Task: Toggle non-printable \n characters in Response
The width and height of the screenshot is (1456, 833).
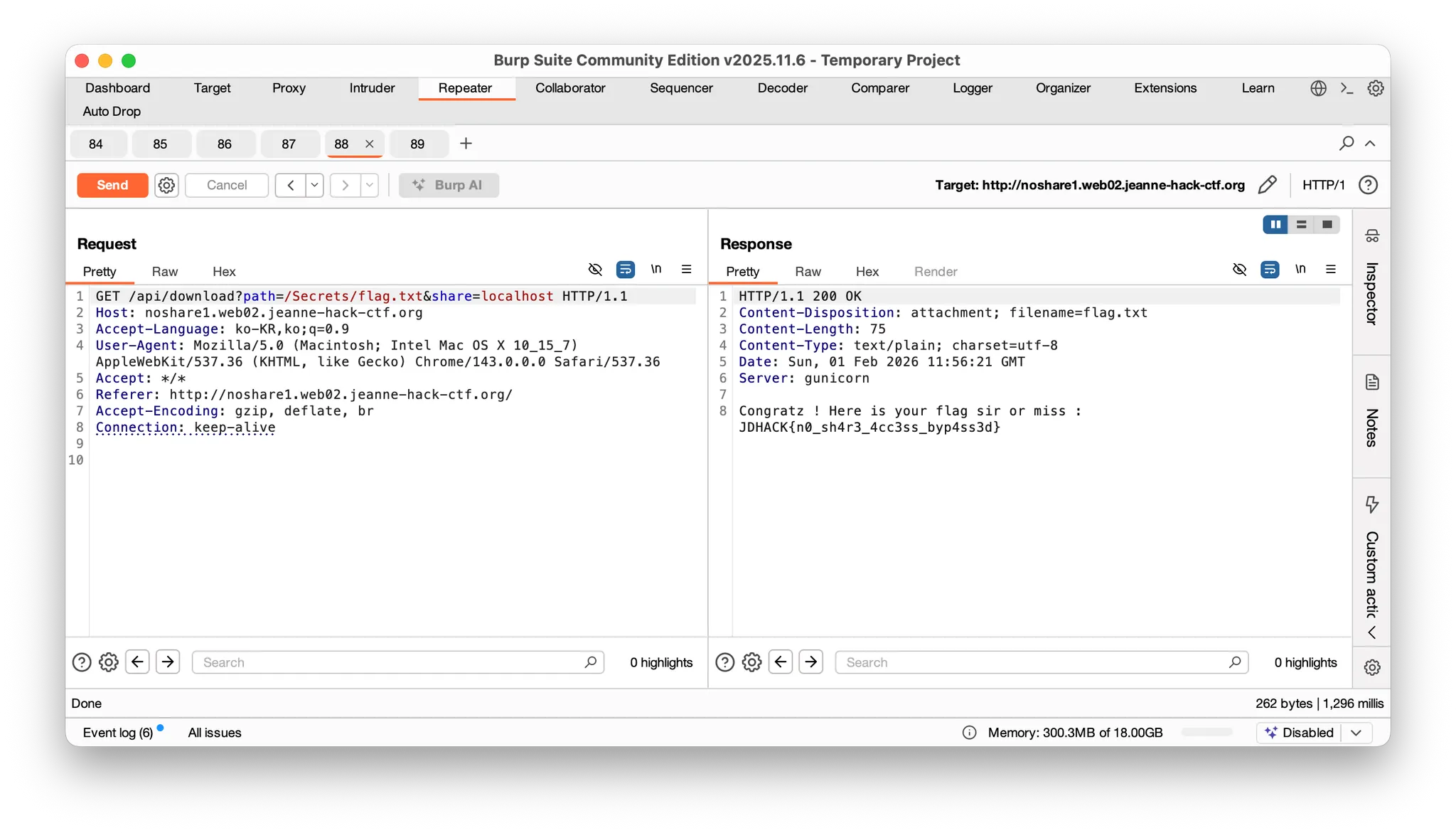Action: point(1300,270)
